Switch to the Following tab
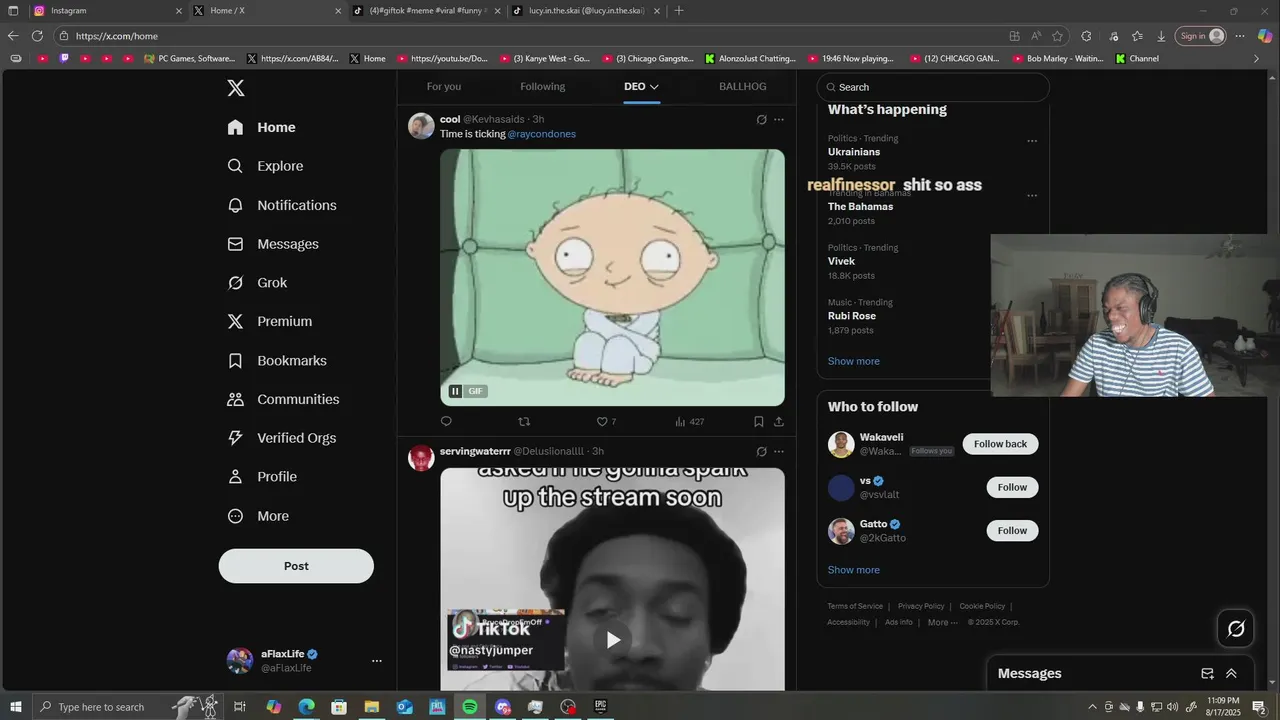The image size is (1280, 720). pyautogui.click(x=542, y=87)
